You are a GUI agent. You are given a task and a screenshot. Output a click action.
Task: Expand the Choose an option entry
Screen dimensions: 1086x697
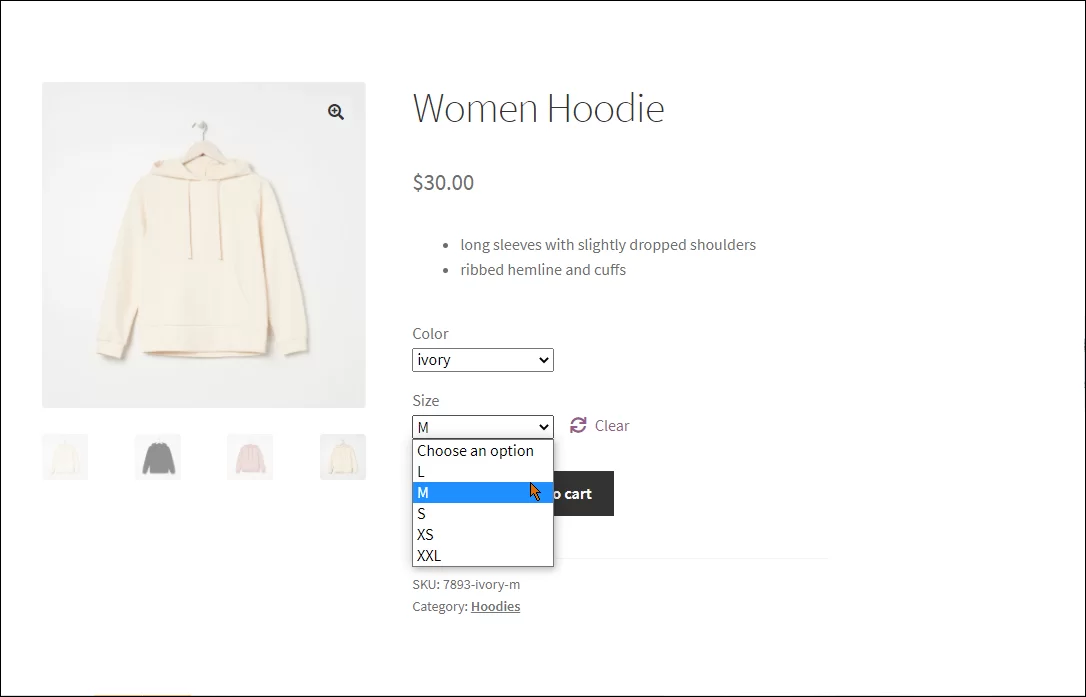tap(475, 450)
